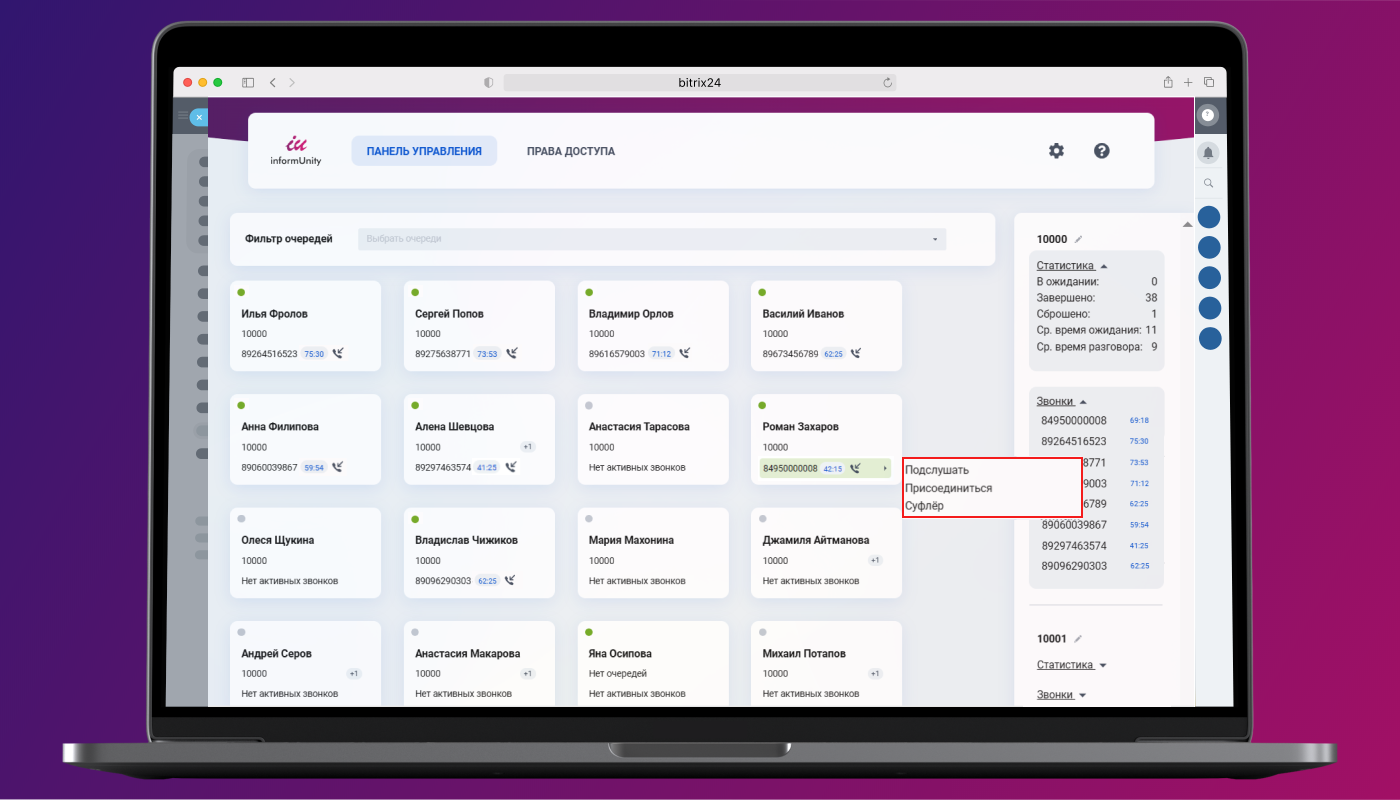
Task: Click the Завершено: 38 statistics row
Action: [x=1096, y=298]
